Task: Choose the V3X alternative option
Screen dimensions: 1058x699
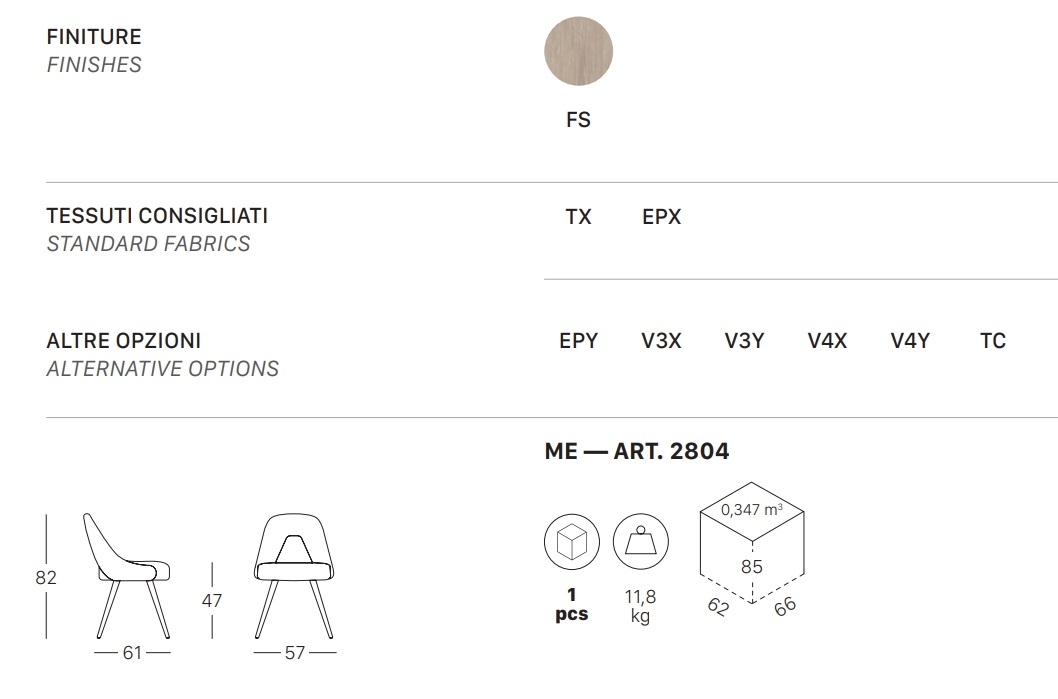Action: (661, 341)
